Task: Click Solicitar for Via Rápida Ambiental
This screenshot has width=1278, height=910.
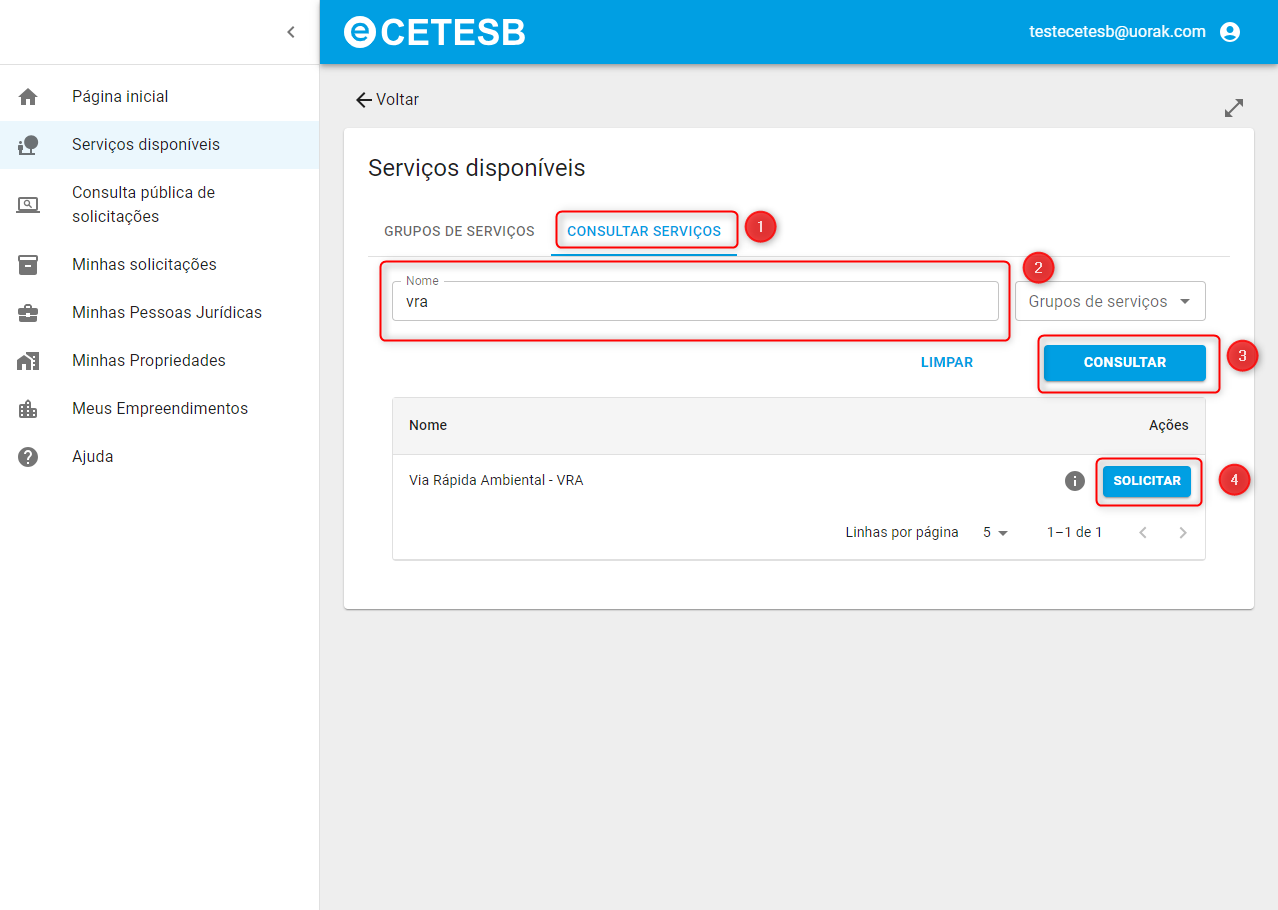Action: 1147,481
